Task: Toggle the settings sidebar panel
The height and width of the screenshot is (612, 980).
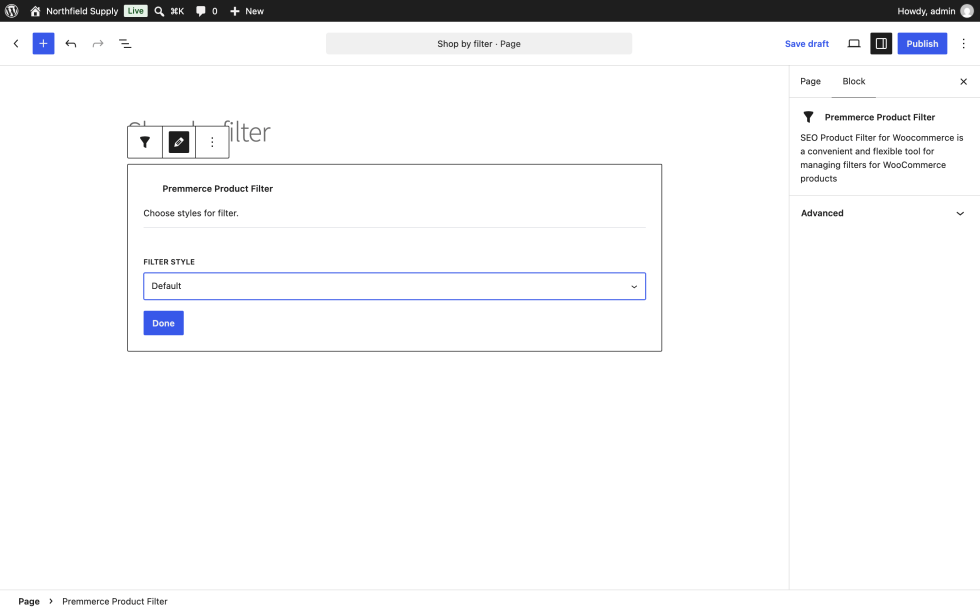Action: (881, 44)
